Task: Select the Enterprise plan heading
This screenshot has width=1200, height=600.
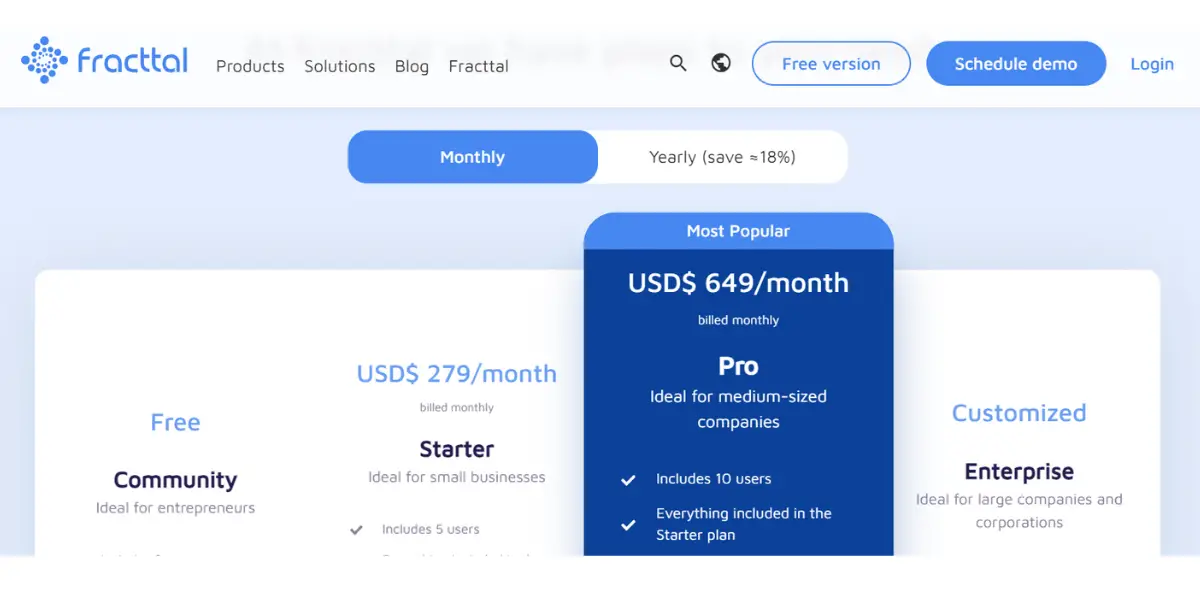Action: pyautogui.click(x=1019, y=471)
